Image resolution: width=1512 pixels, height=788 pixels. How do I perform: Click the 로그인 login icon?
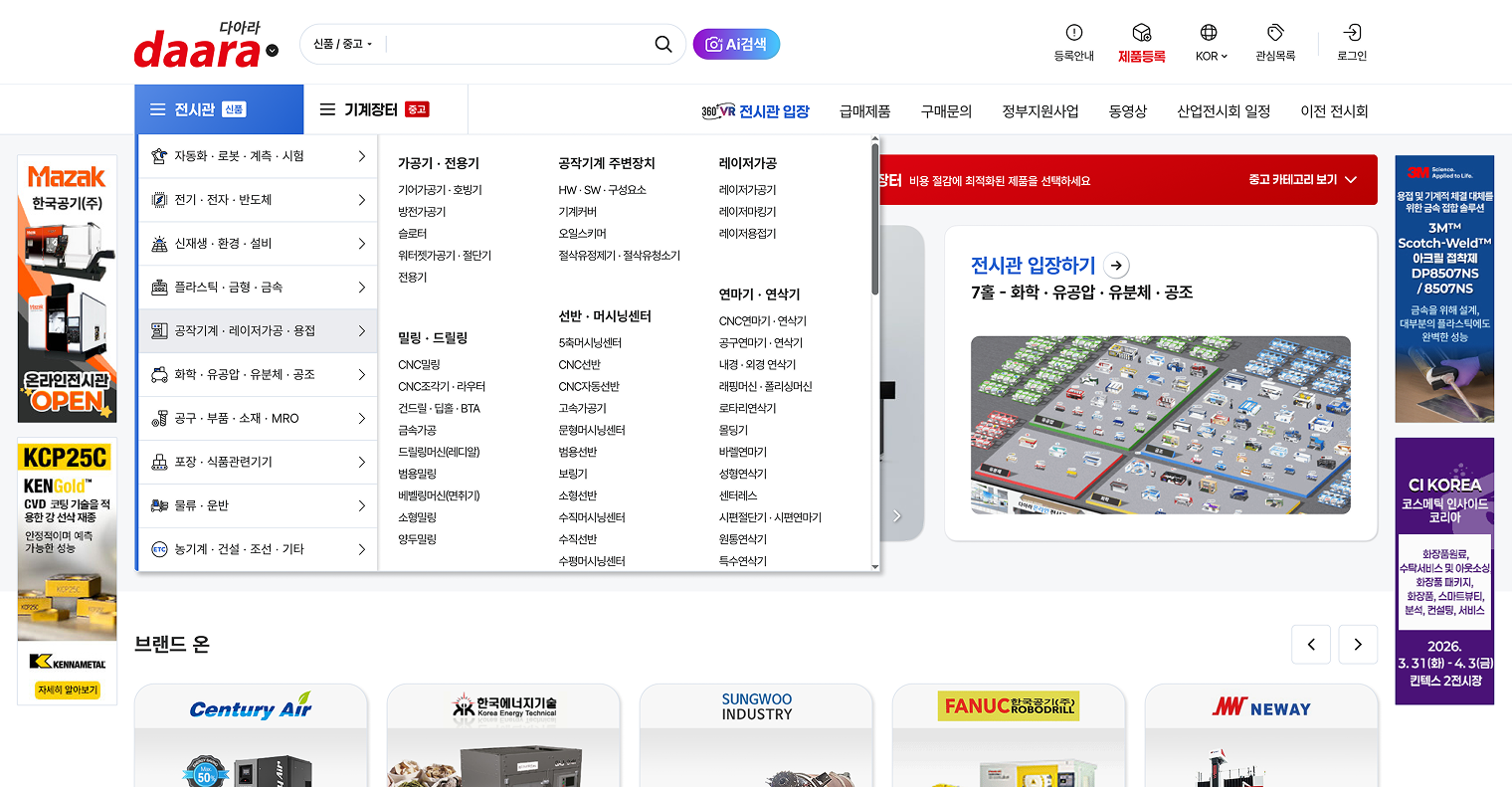(x=1352, y=33)
